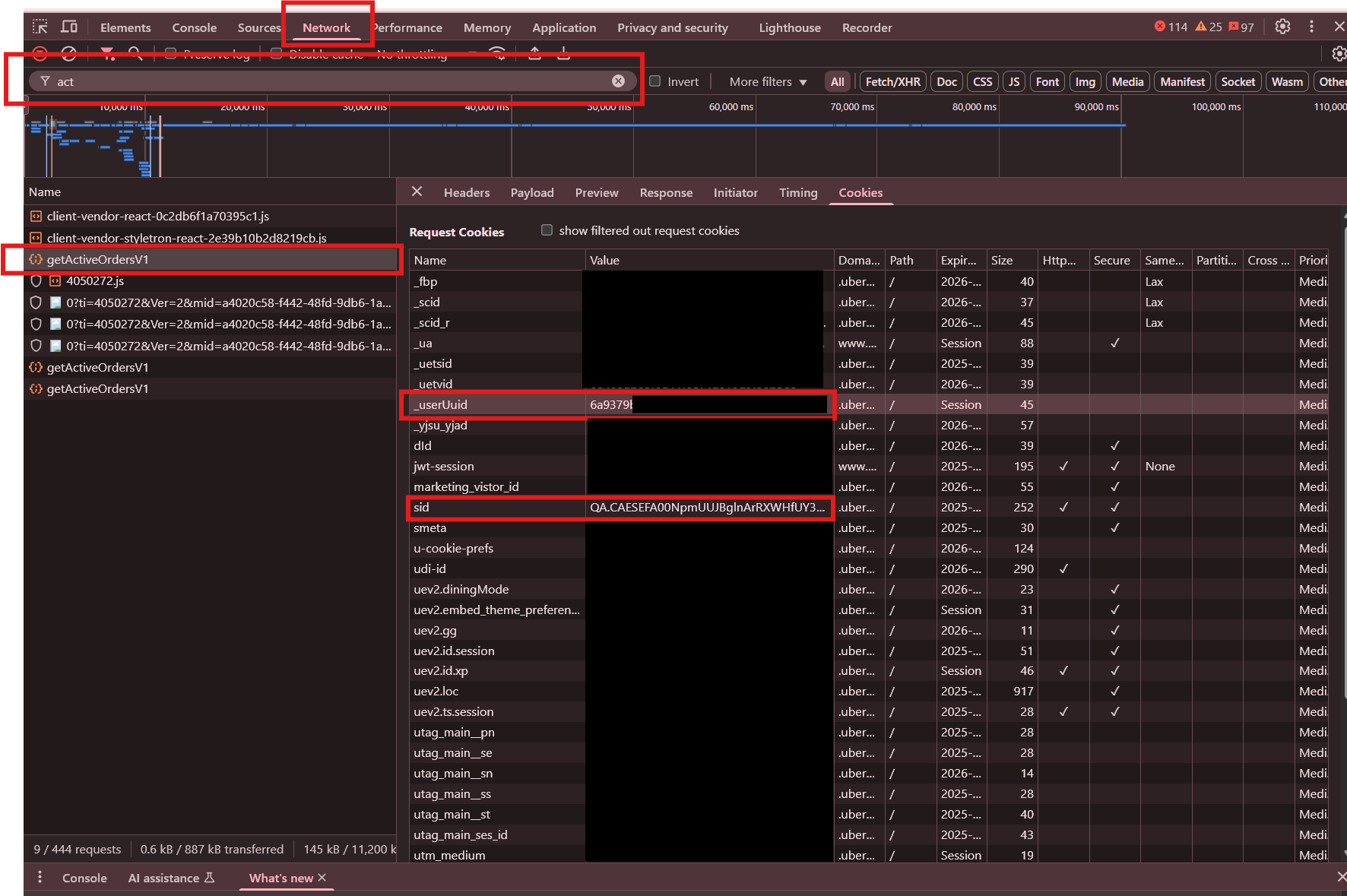Open DevTools settings gear
Viewport: 1347px width, 896px height.
coord(1282,27)
